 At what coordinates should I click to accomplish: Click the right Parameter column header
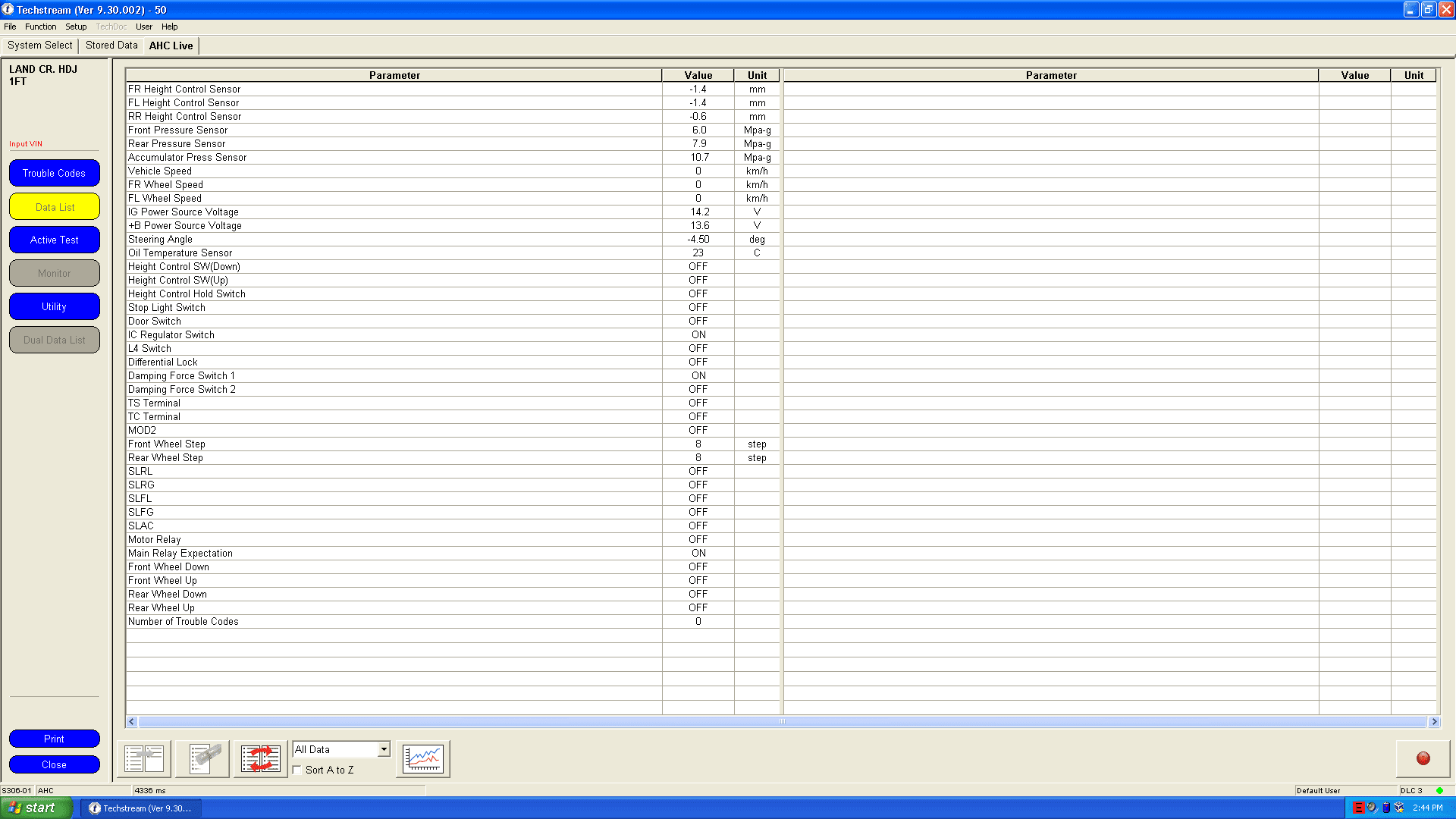[1051, 75]
